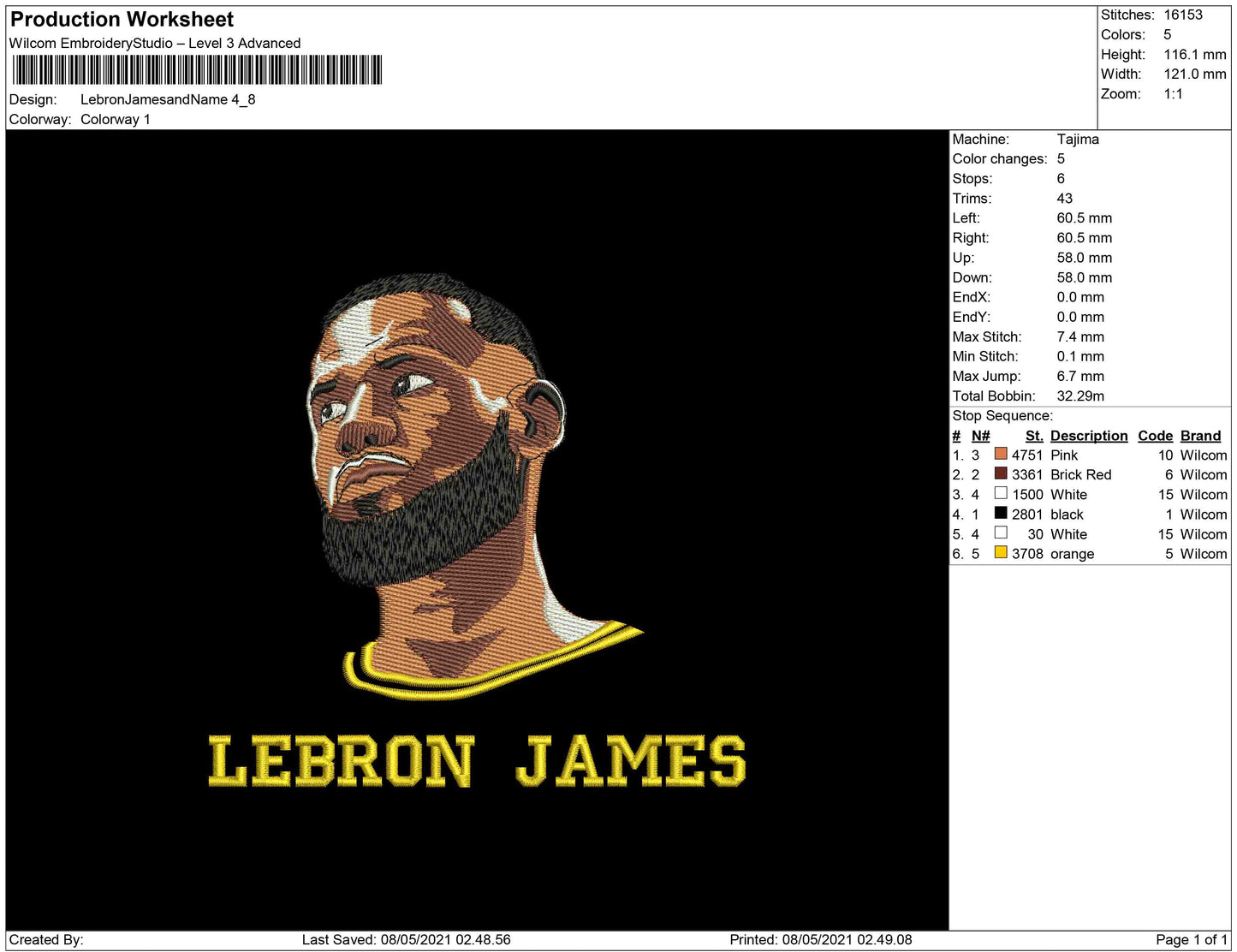Click the Code column header

coord(1155,435)
